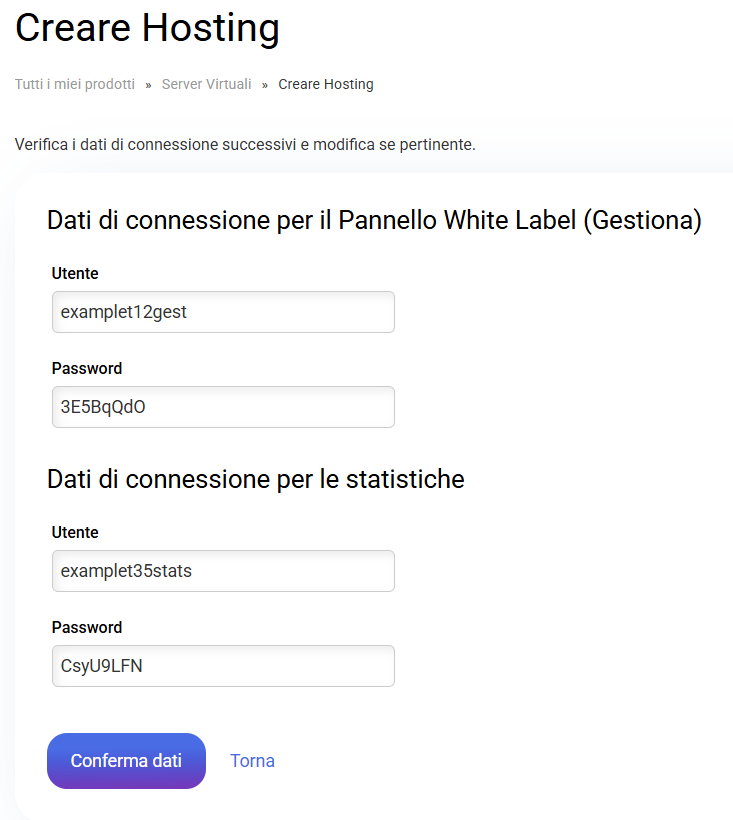The width and height of the screenshot is (733, 820).
Task: Click the » separator after 'Tutti i miei prodotti'
Action: [x=148, y=85]
